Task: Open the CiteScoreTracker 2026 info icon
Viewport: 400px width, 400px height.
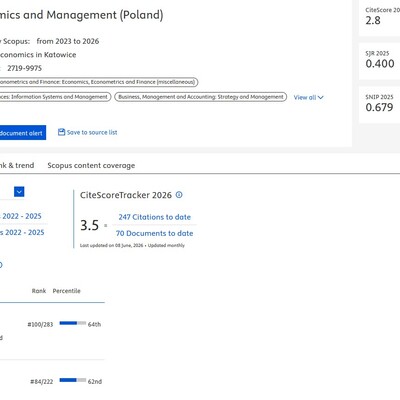Action: [179, 195]
